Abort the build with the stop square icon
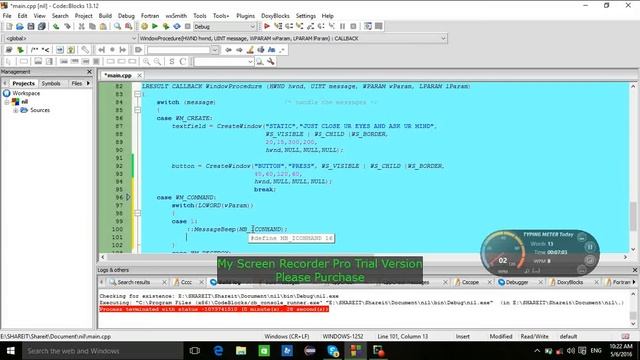This screenshot has height=360, width=640. tap(187, 27)
